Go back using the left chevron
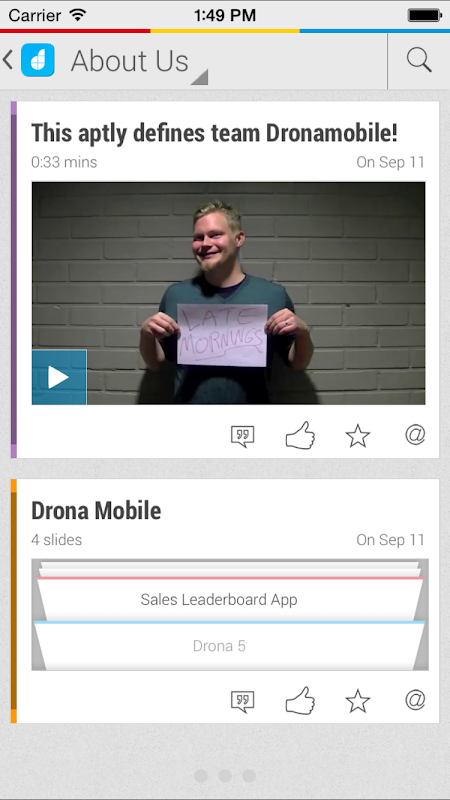450x800 pixels. (x=8, y=60)
